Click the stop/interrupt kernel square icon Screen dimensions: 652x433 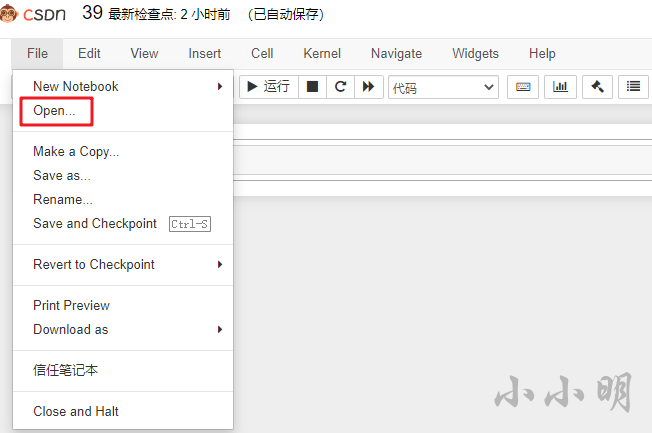click(x=312, y=87)
